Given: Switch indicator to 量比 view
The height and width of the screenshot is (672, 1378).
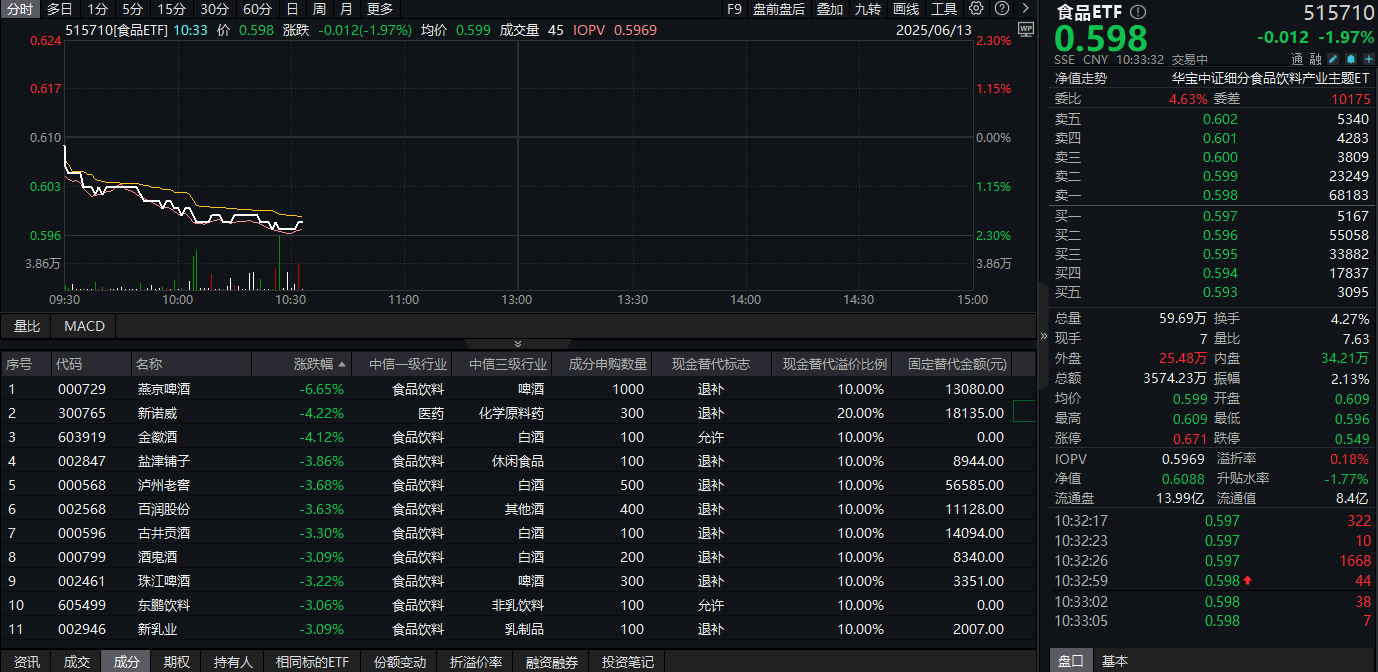Looking at the screenshot, I should (x=28, y=326).
